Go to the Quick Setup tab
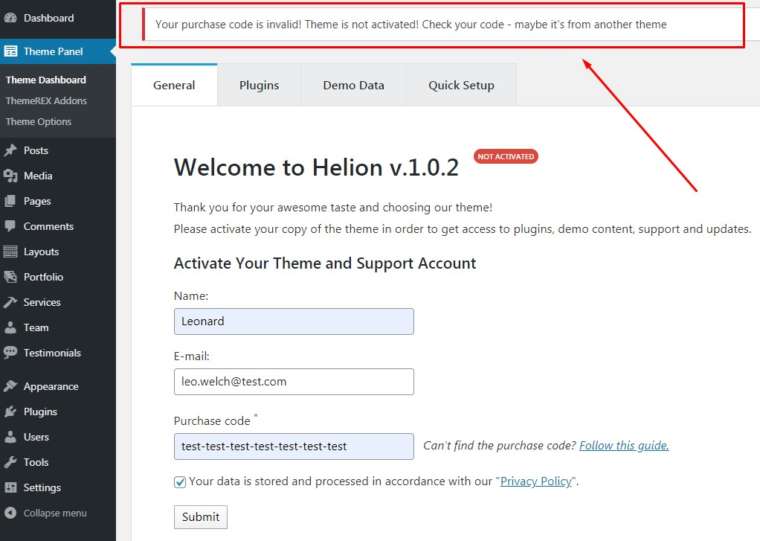Viewport: 760px width, 541px height. [x=461, y=85]
